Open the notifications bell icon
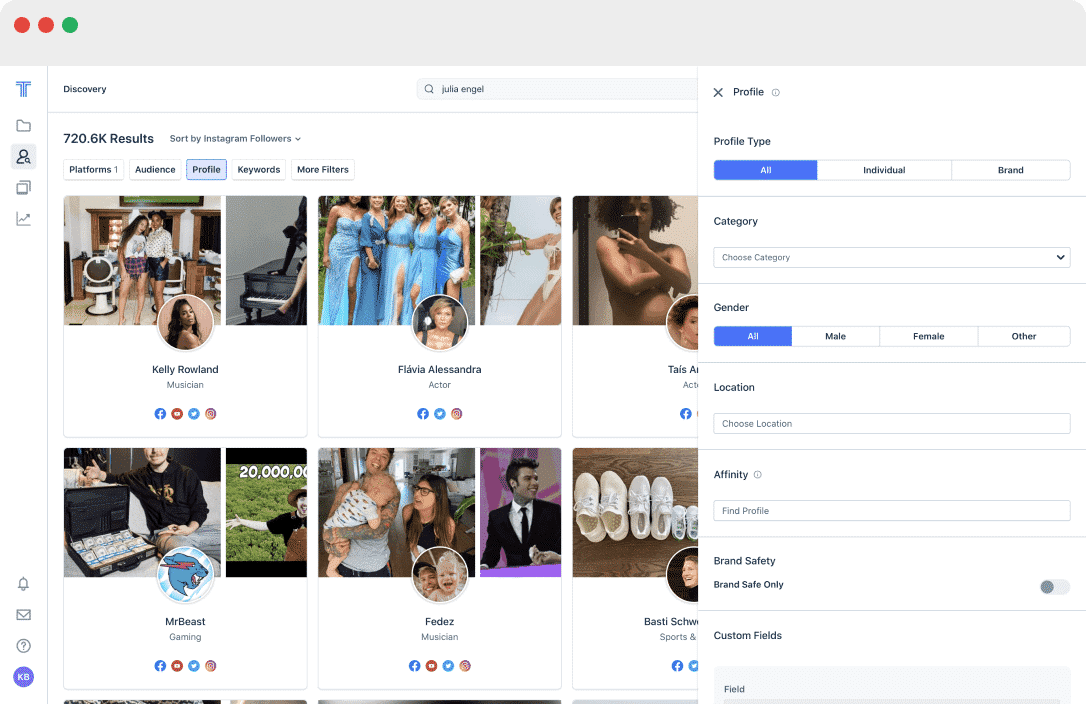The image size is (1086, 704). click(x=23, y=584)
